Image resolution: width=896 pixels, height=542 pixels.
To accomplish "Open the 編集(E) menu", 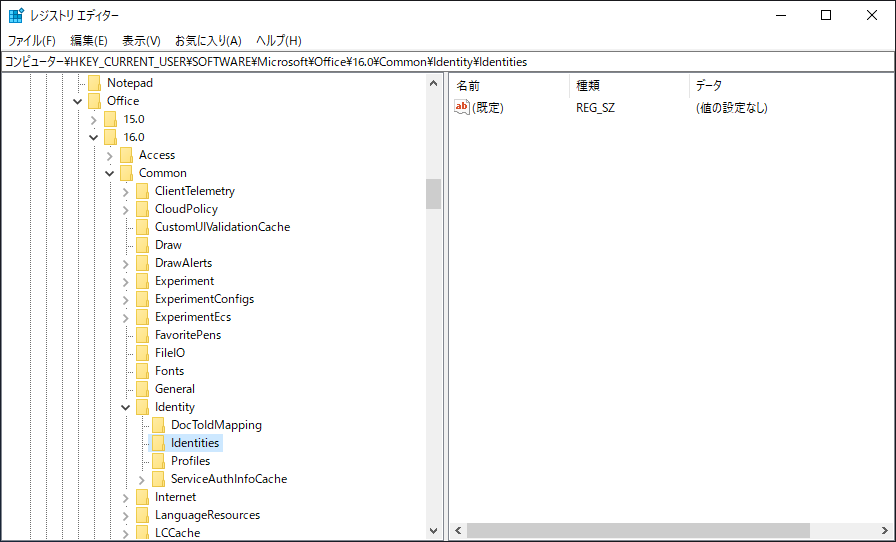I will click(x=89, y=41).
